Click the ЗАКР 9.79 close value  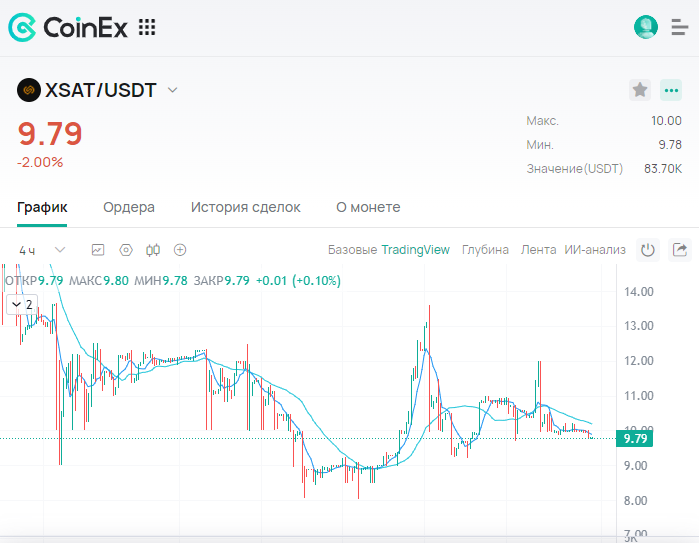pos(237,281)
